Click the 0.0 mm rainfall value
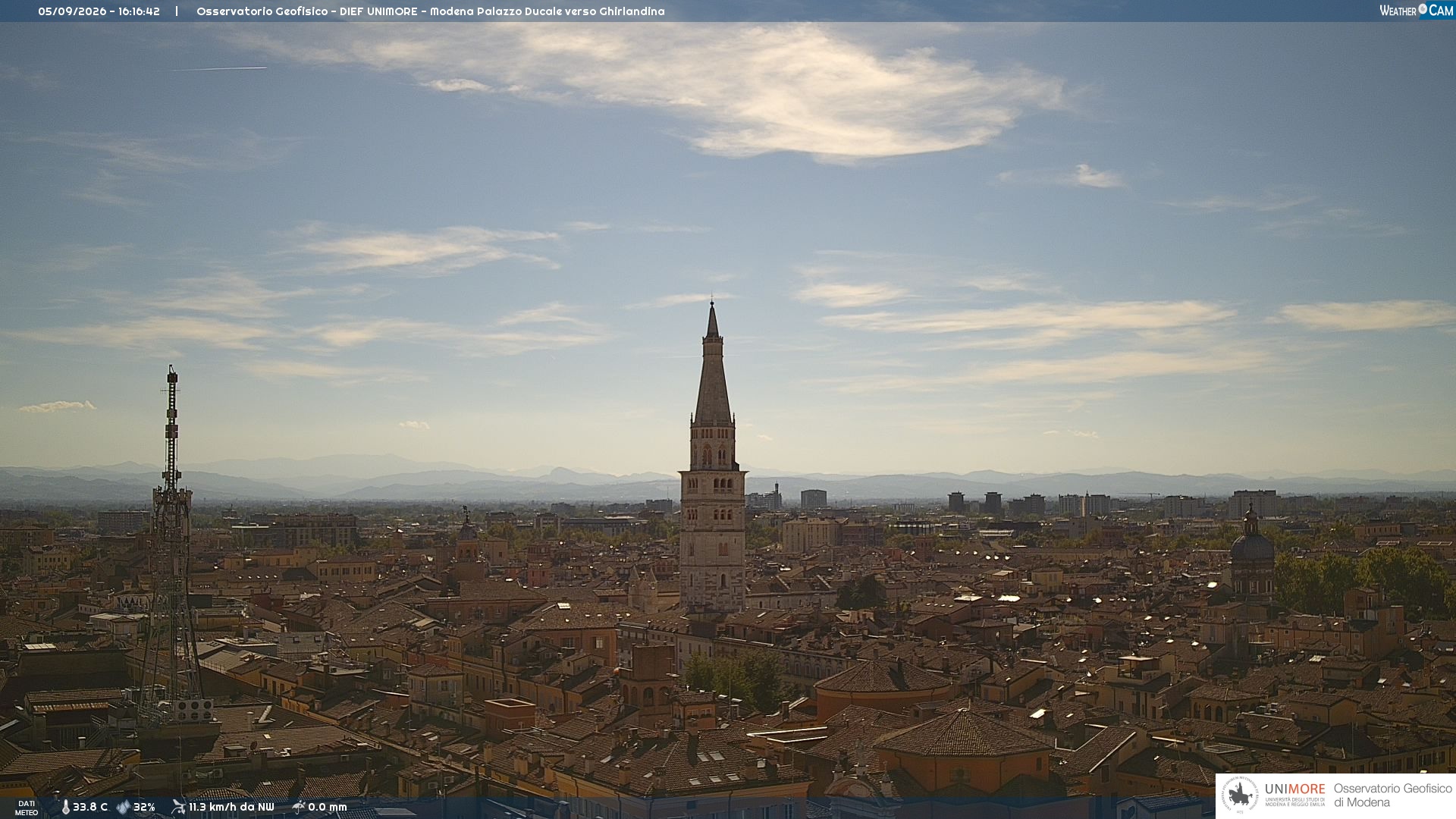 click(x=328, y=807)
